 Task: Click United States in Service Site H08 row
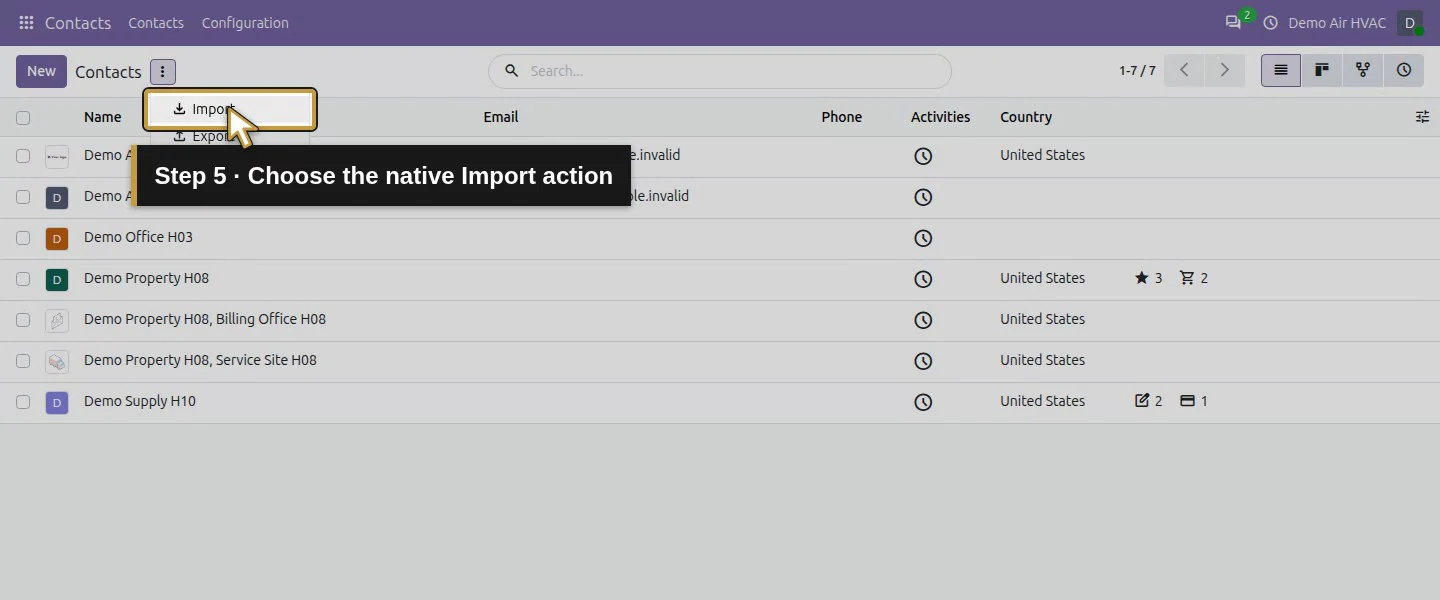1042,360
